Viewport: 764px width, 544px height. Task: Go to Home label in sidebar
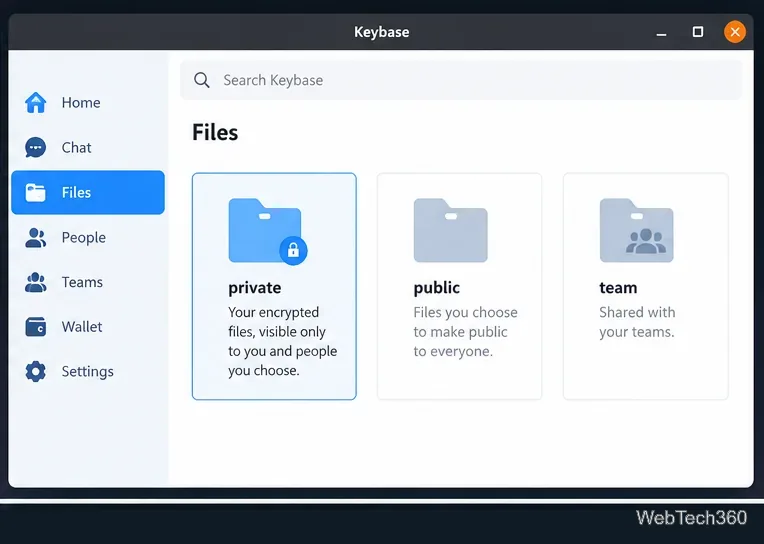coord(81,102)
